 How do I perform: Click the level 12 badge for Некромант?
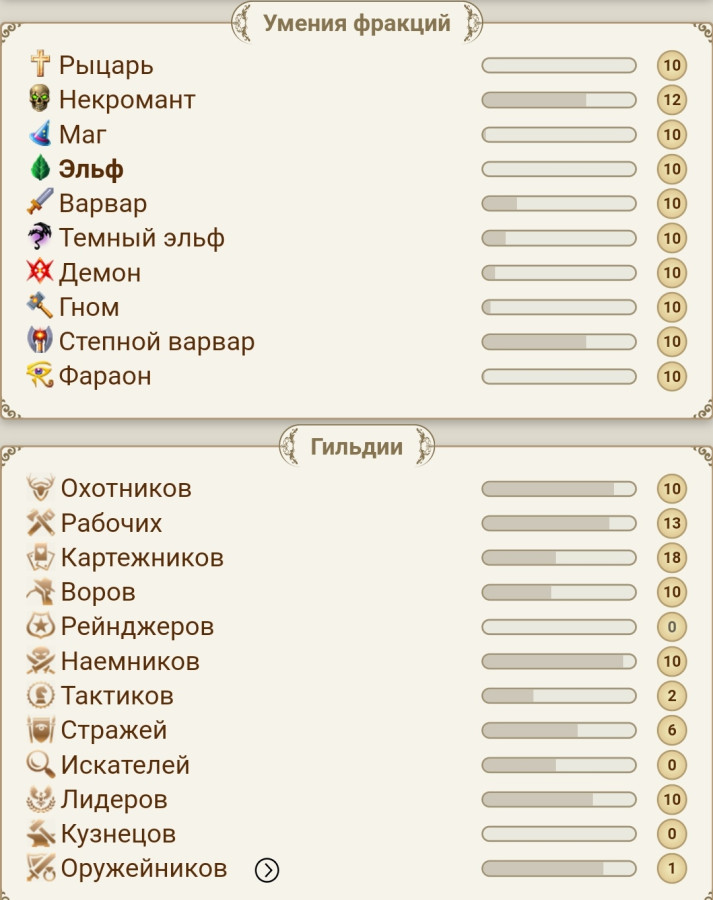(672, 100)
